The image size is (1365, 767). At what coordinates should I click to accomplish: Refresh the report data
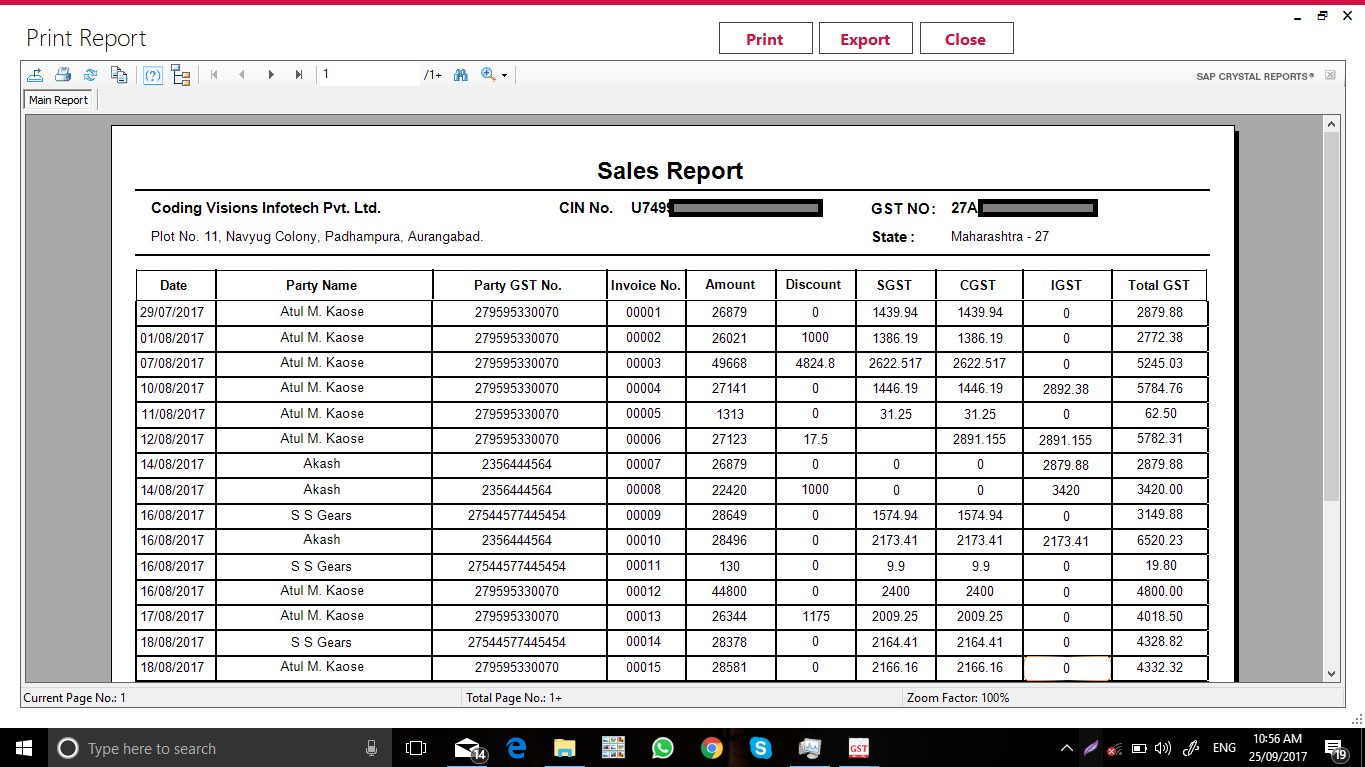(90, 74)
